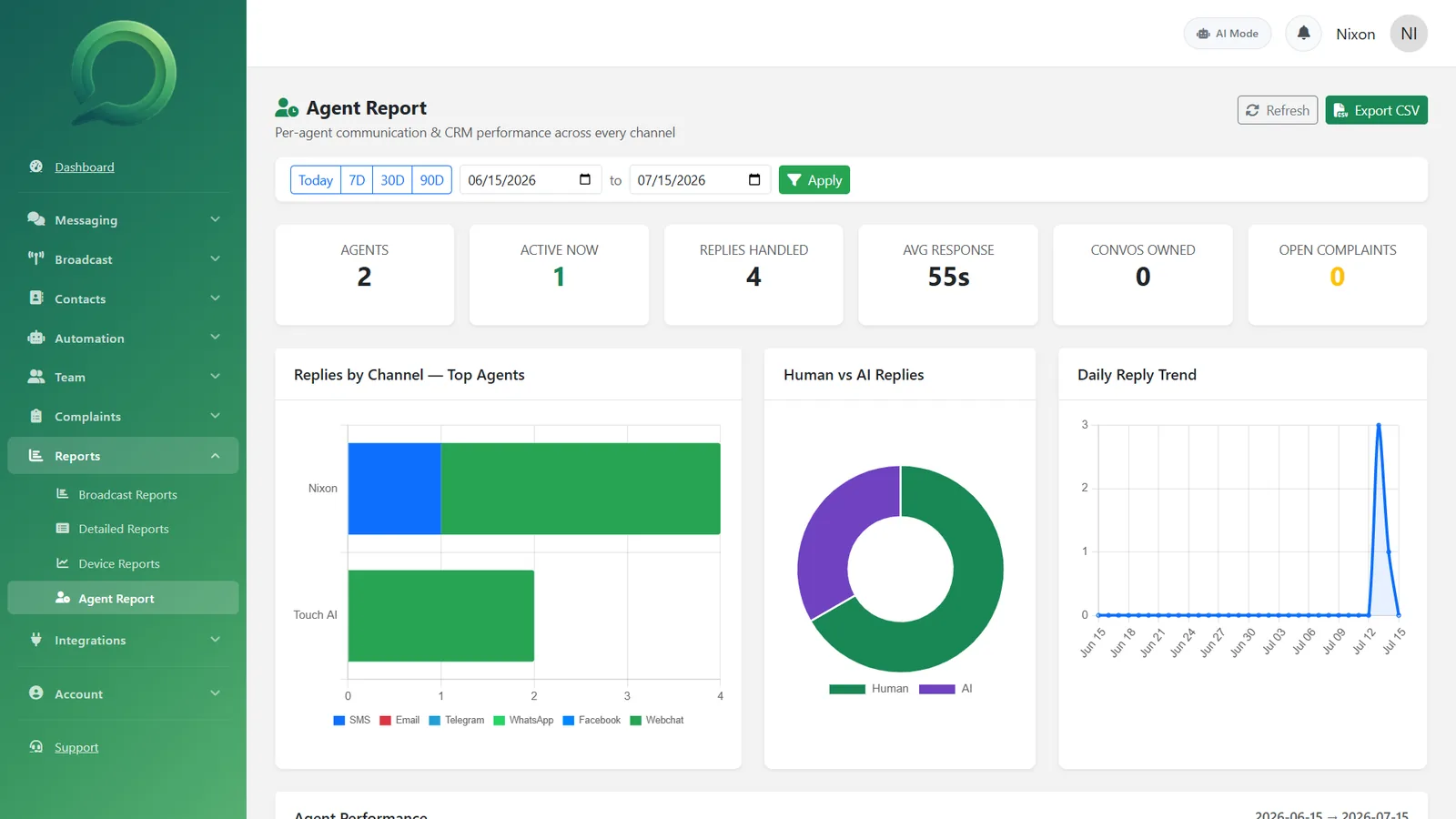This screenshot has width=1456, height=819.
Task: Open the Dashboard link
Action: pyautogui.click(x=85, y=167)
